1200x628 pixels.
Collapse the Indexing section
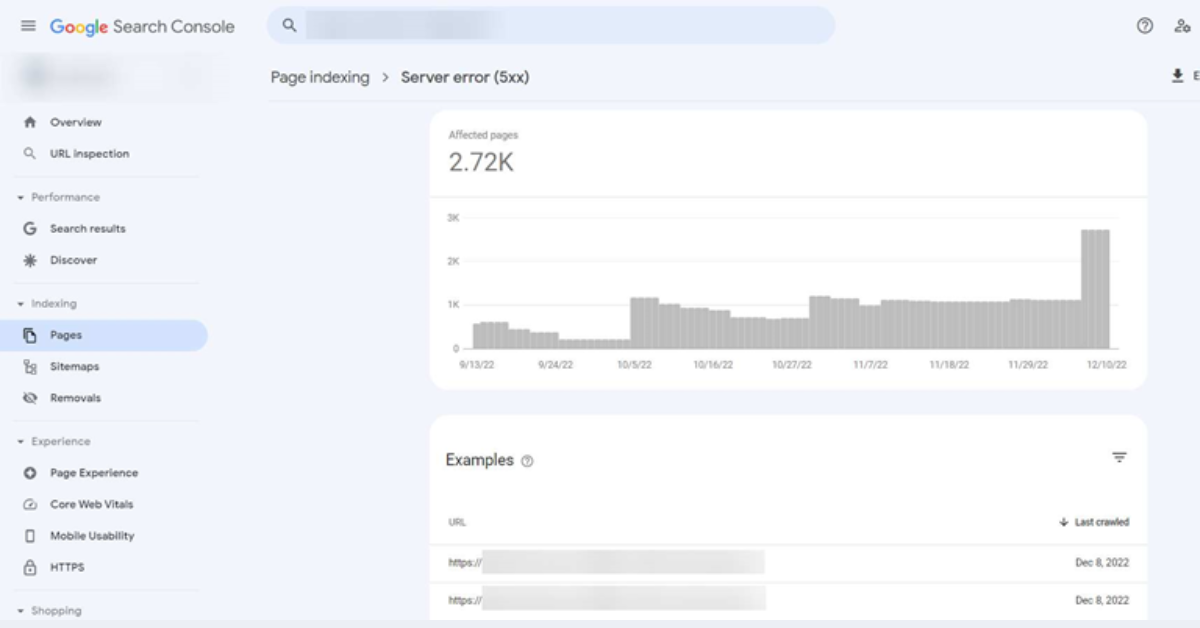20,304
